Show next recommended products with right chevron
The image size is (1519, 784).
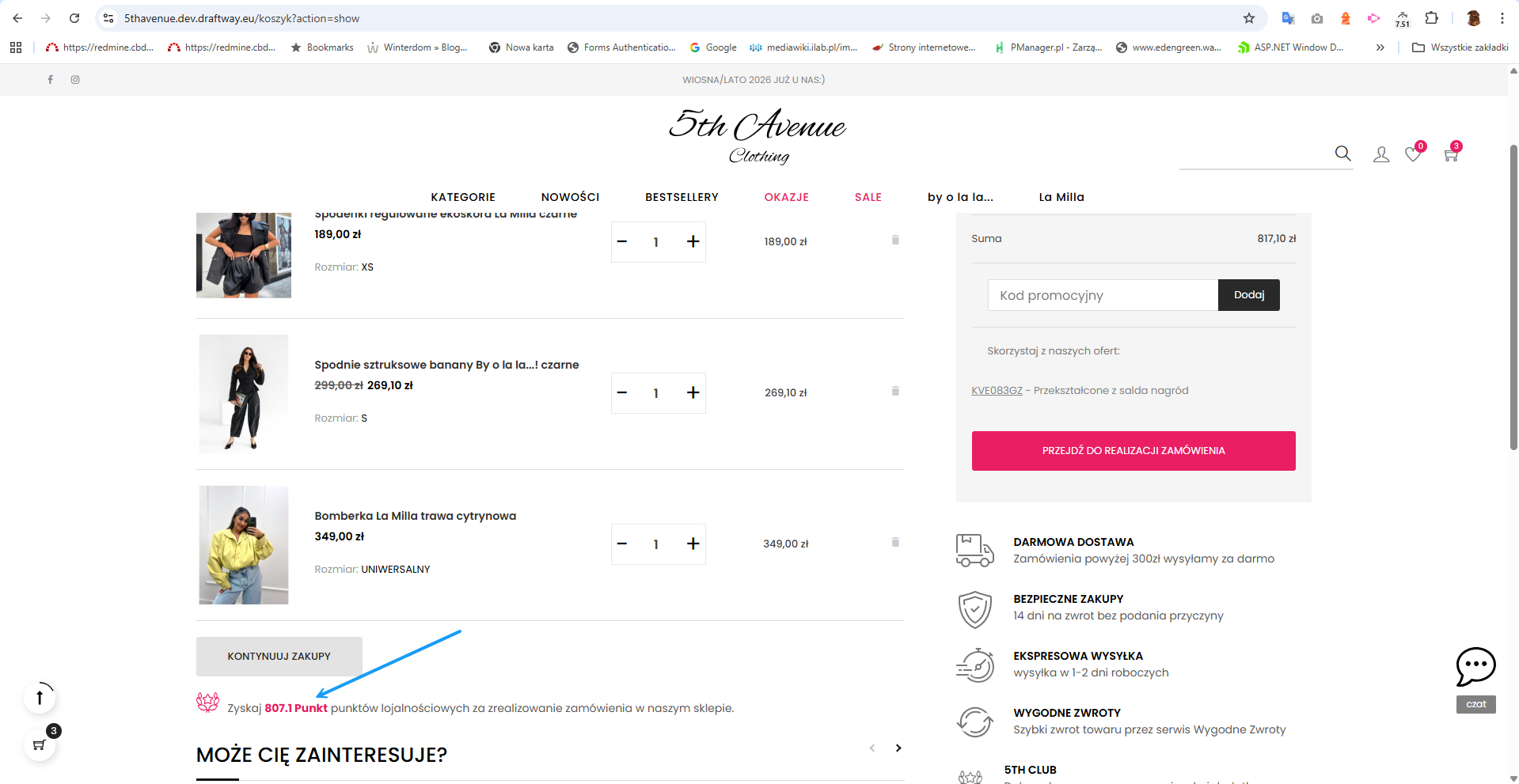(x=898, y=748)
